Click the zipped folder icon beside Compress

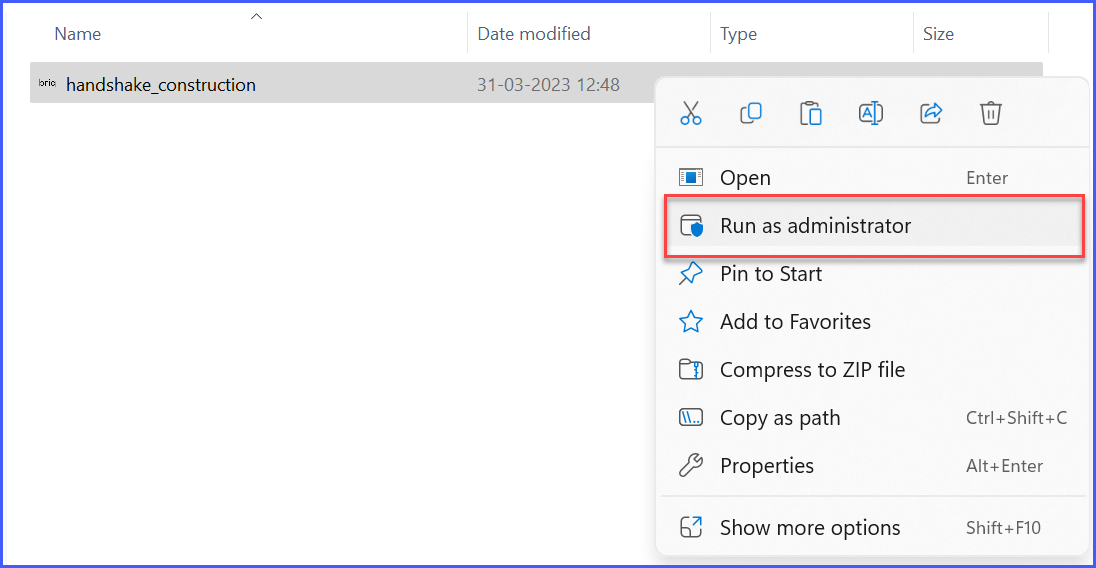[691, 369]
